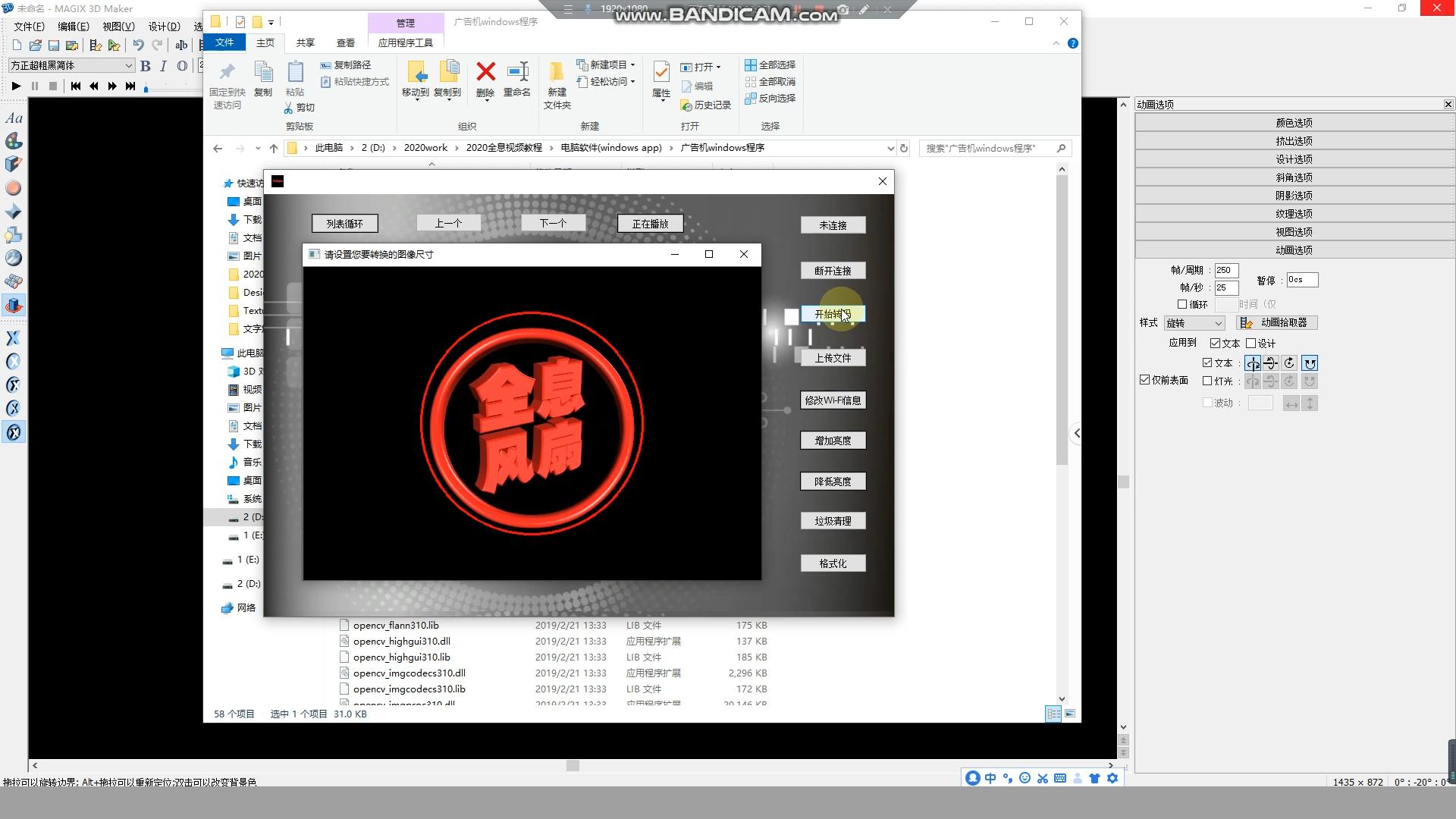Collapse the Explorer ribbon with chevron
The width and height of the screenshot is (1456, 819).
(1056, 44)
